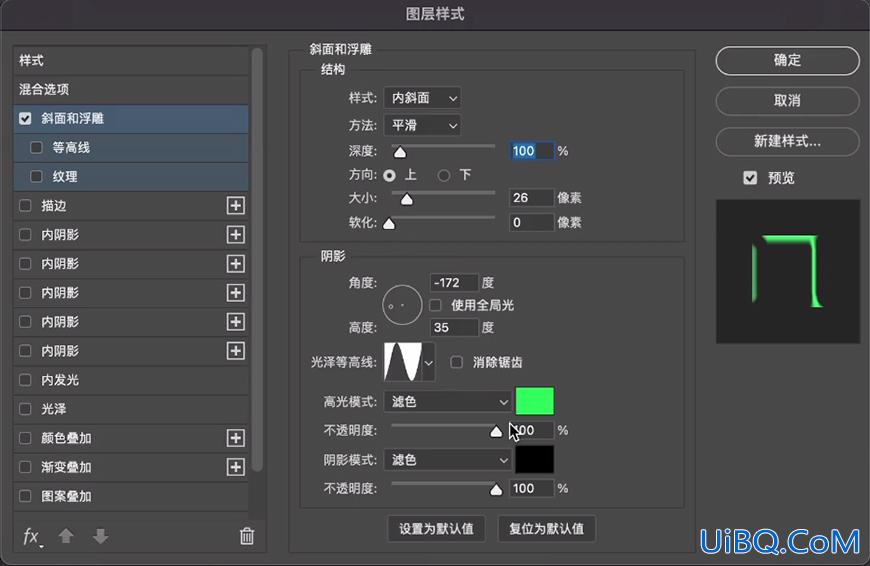Viewport: 870px width, 566px height.
Task: Move effect up with the up arrow icon
Action: pos(66,536)
